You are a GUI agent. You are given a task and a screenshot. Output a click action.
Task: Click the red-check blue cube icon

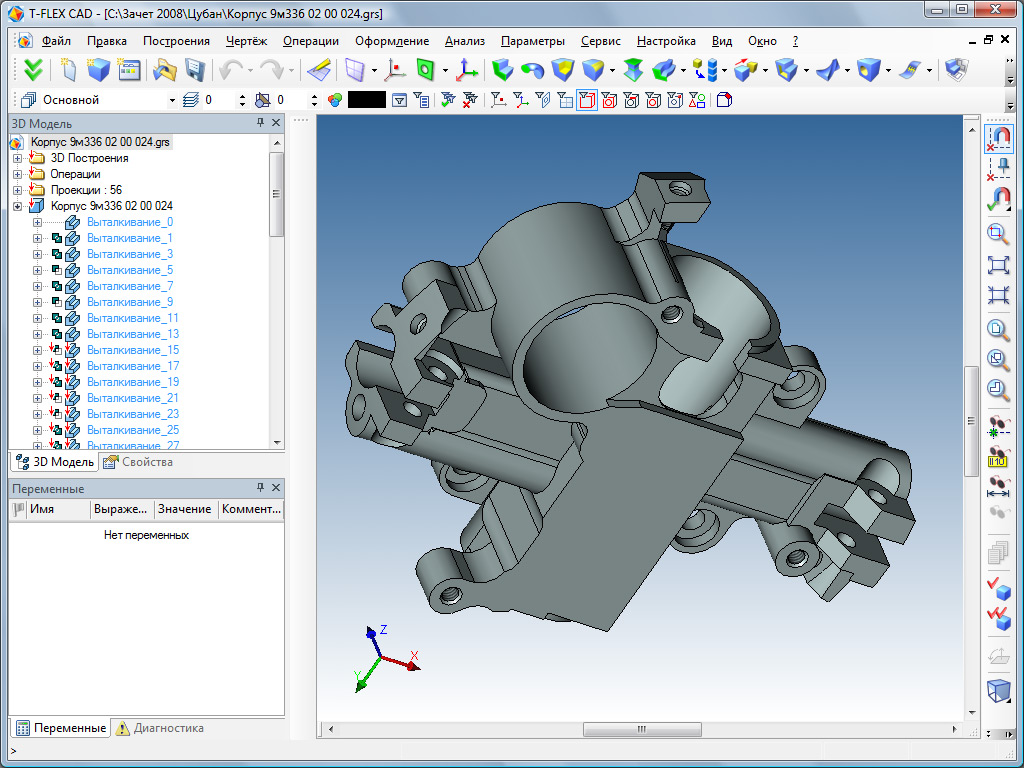pos(998,588)
